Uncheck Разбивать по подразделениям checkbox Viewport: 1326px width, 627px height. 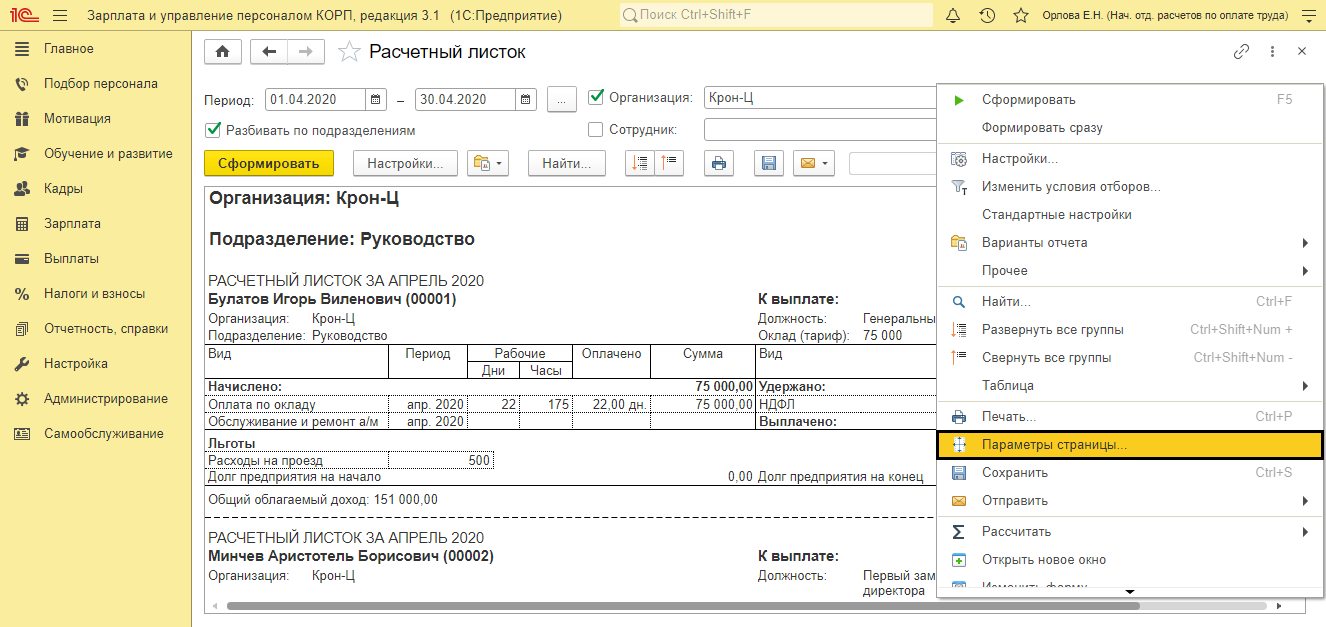tap(212, 130)
